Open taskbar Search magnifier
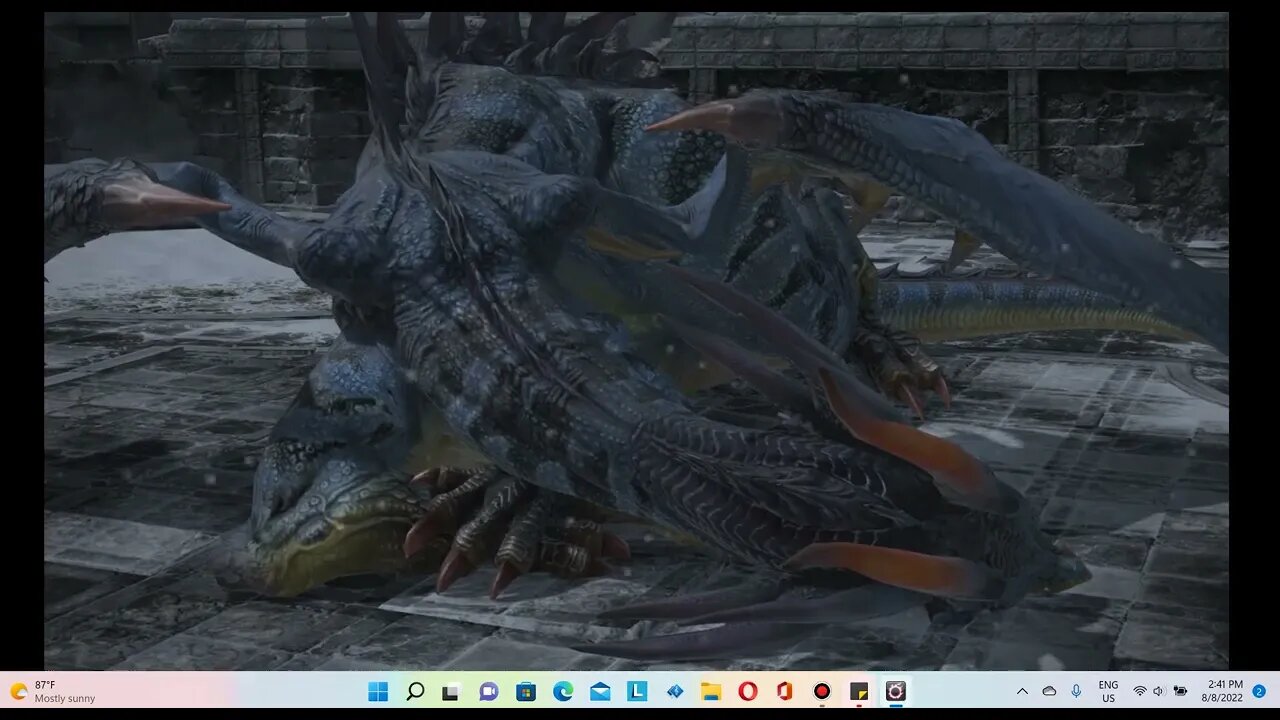This screenshot has height=720, width=1280. pos(415,691)
